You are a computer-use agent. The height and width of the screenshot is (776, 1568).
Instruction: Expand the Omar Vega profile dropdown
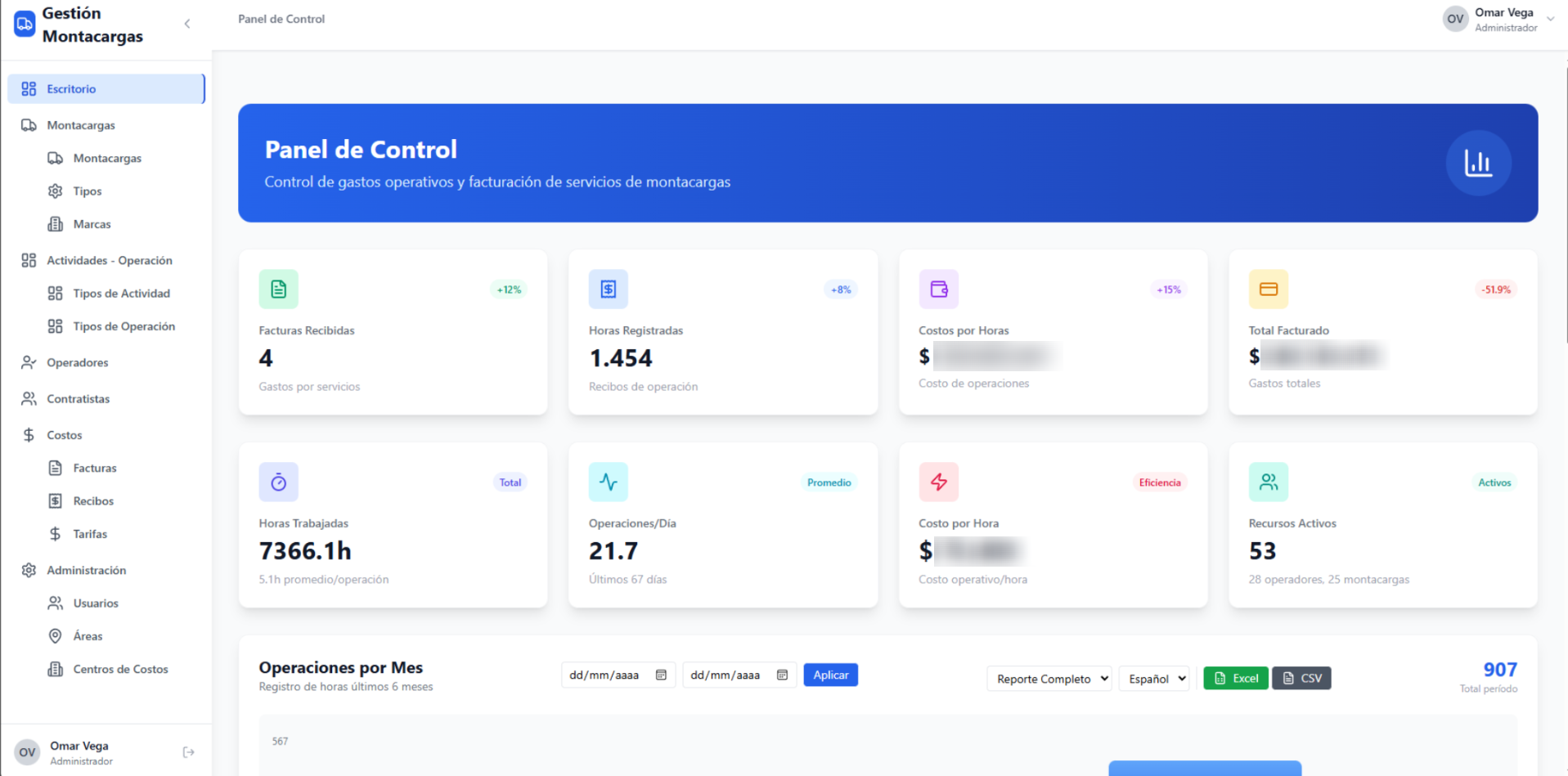tap(1552, 18)
